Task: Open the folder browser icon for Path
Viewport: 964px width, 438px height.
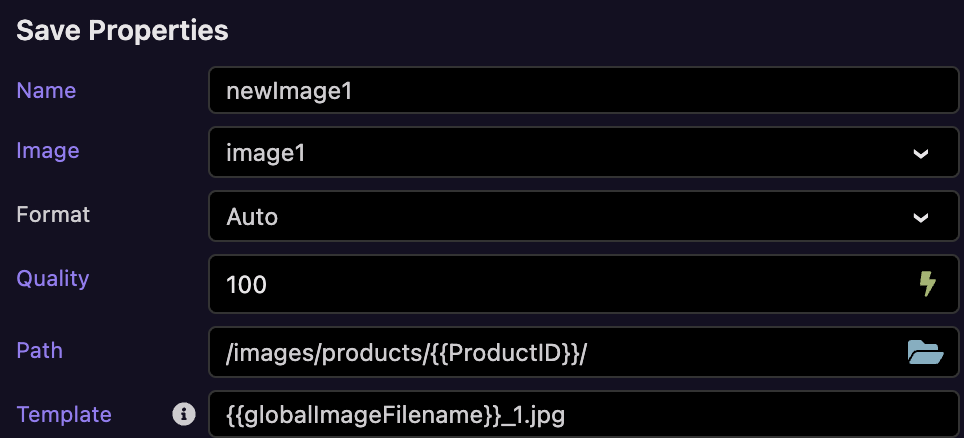Action: (925, 352)
